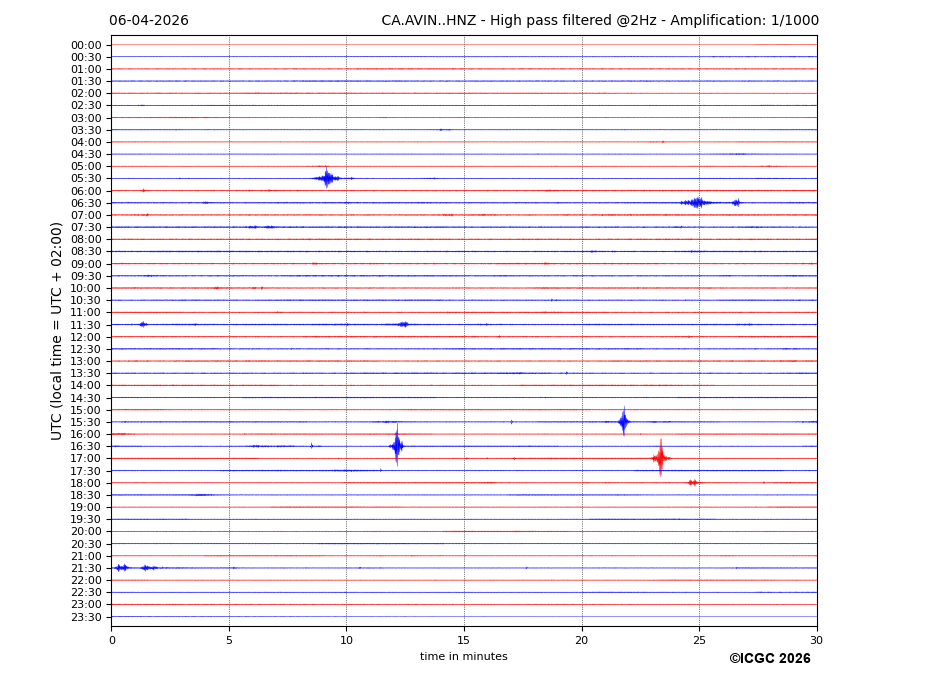Click the 23:30 time label on the y-axis
927x696 pixels.
(86, 617)
